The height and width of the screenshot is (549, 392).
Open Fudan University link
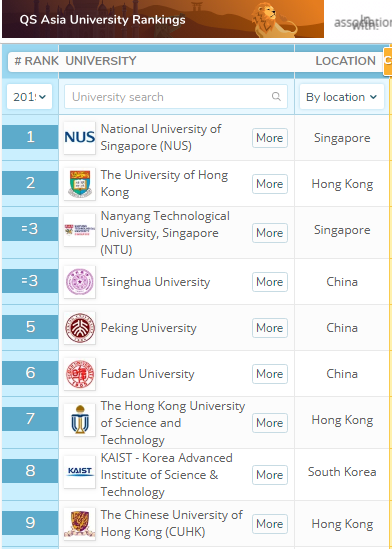(147, 374)
